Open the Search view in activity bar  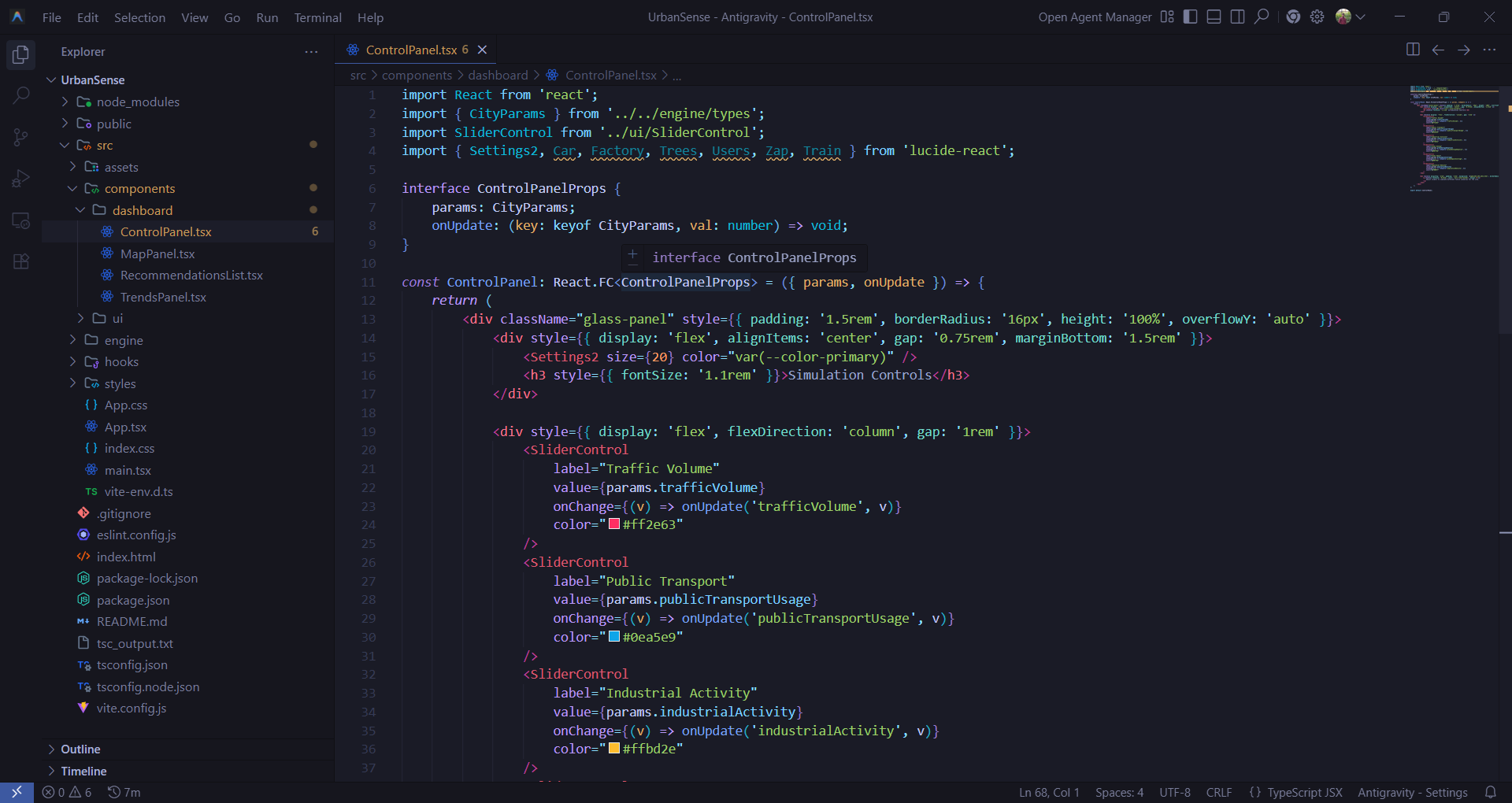[x=21, y=96]
